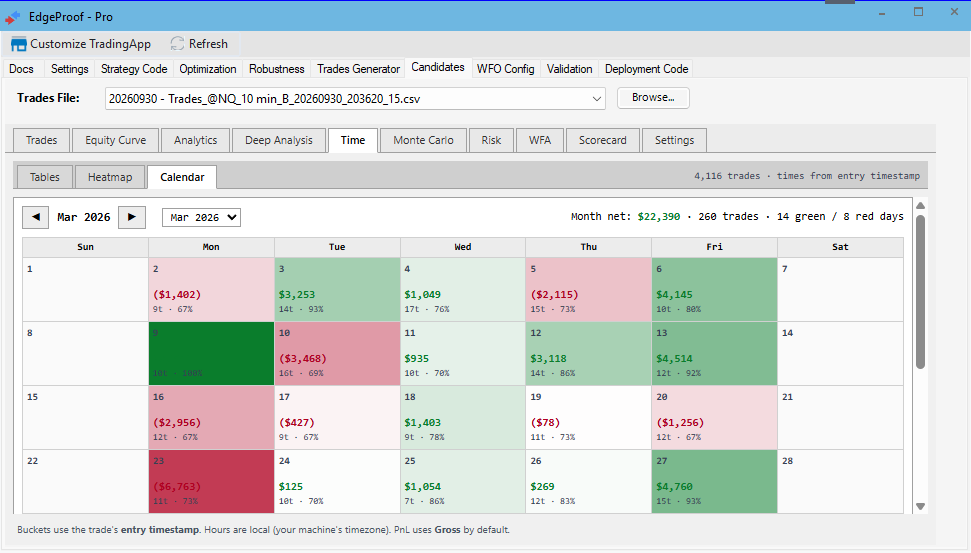971x553 pixels.
Task: Click the Wed column header
Action: [463, 247]
